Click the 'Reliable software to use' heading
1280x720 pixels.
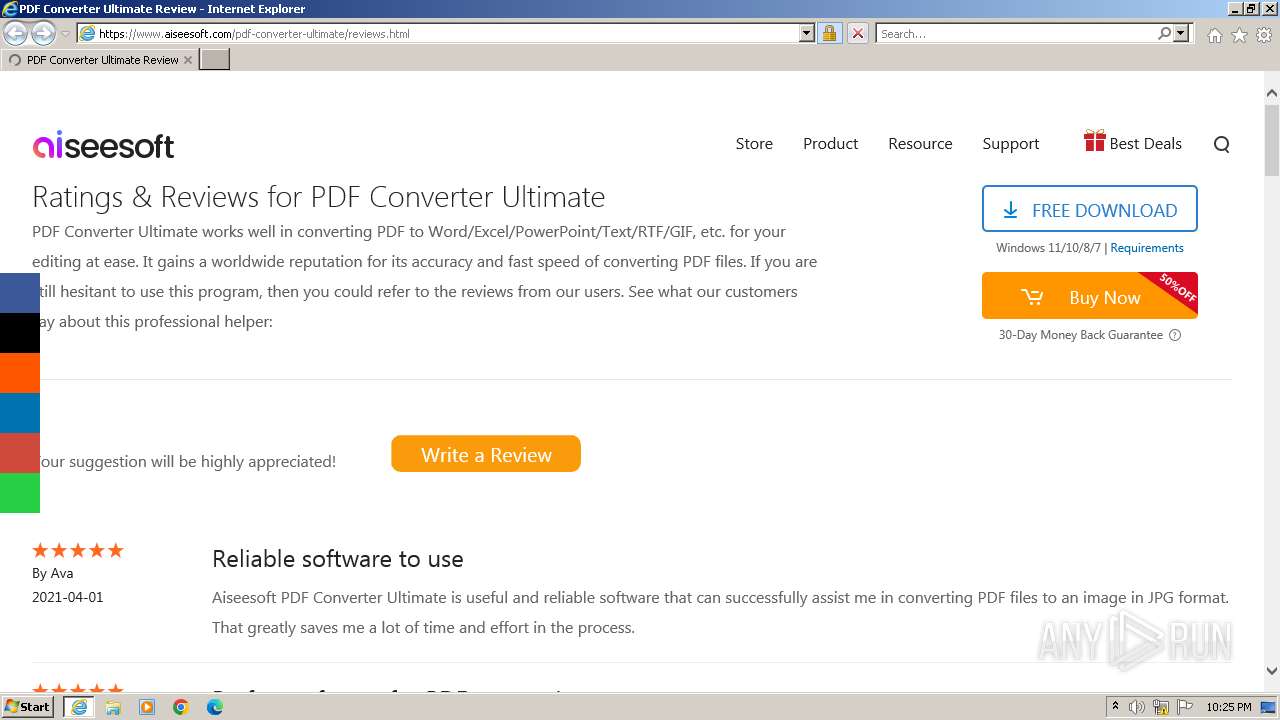337,559
